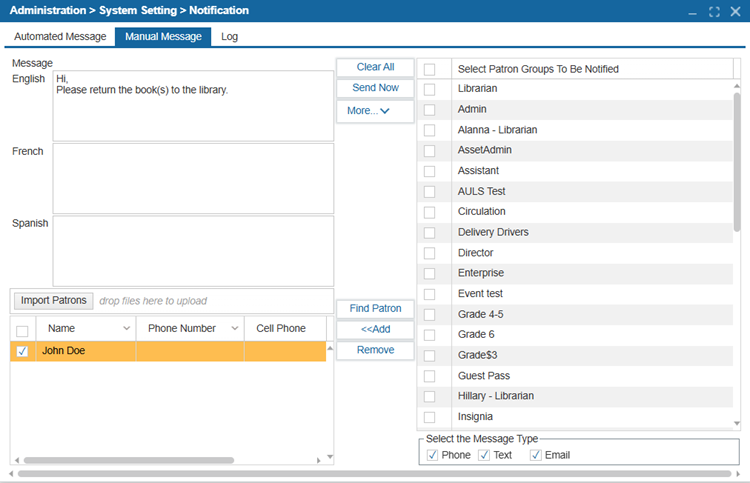The width and height of the screenshot is (750, 483).
Task: Click the patron groups scroll-up arrow
Action: coord(737,86)
